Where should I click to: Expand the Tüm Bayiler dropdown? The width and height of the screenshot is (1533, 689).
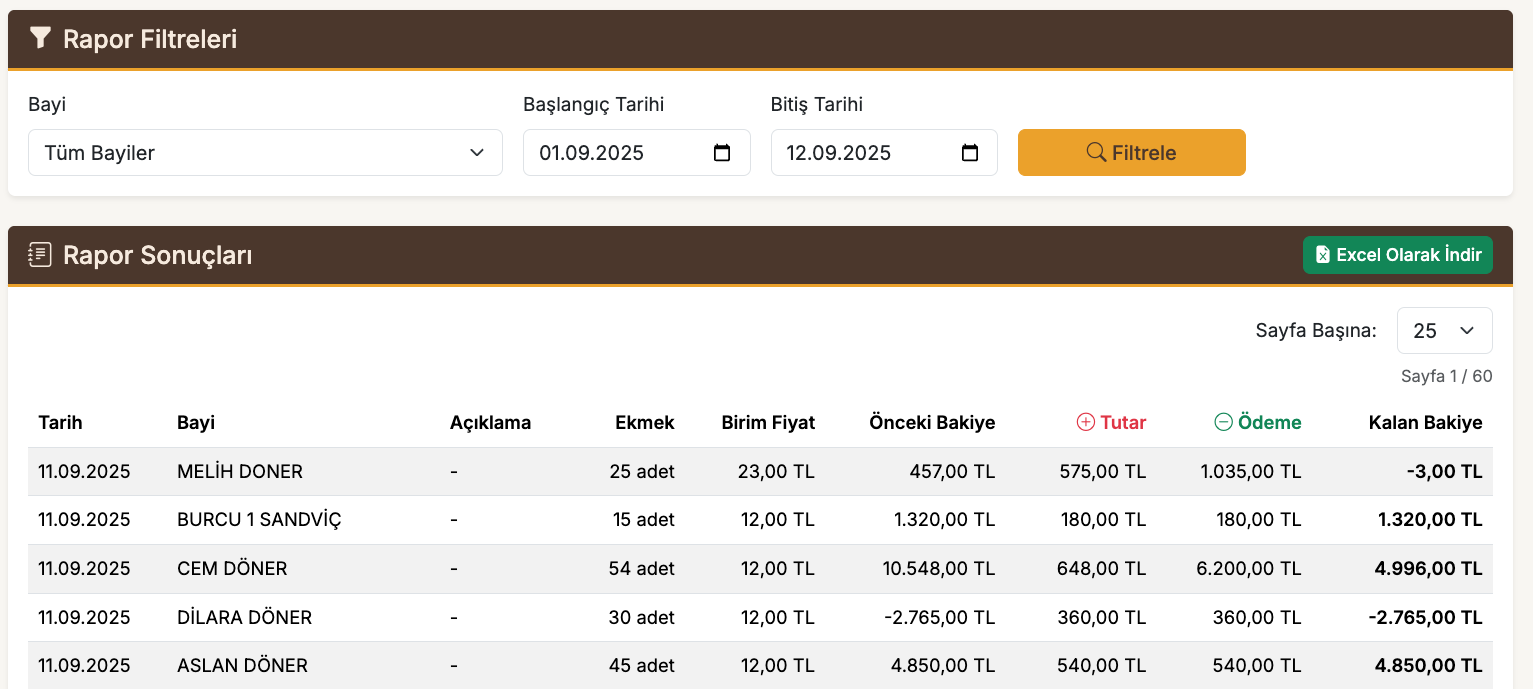tap(265, 153)
